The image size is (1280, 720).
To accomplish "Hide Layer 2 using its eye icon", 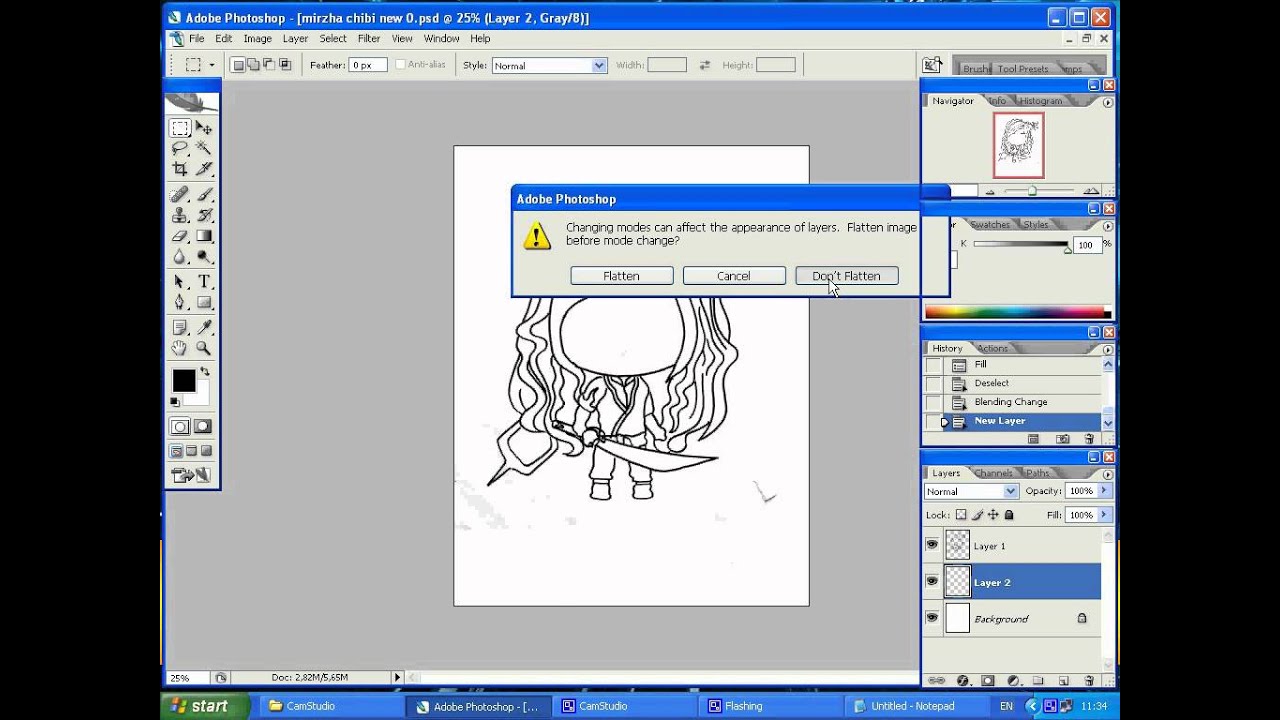I will 932,581.
